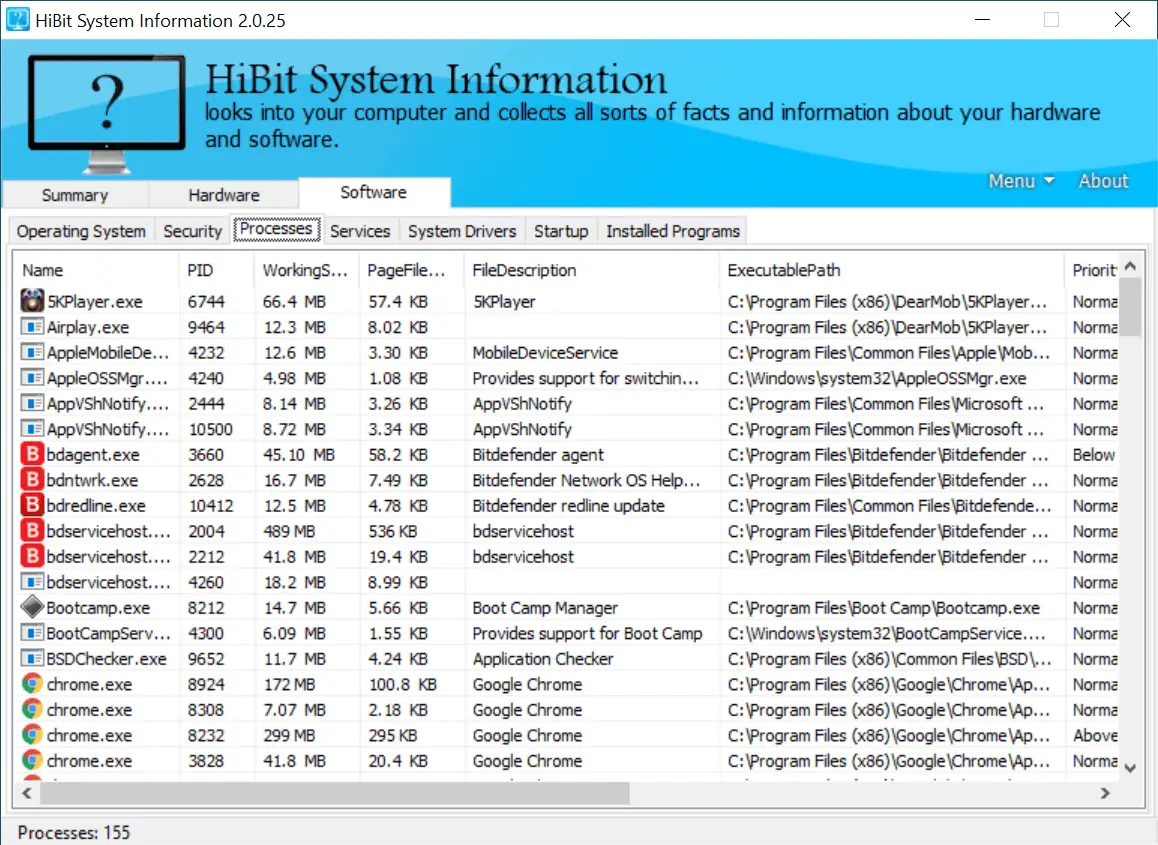Click the bdservicehost icon for PID 2212
Screen dimensions: 1158x845
tap(32, 556)
